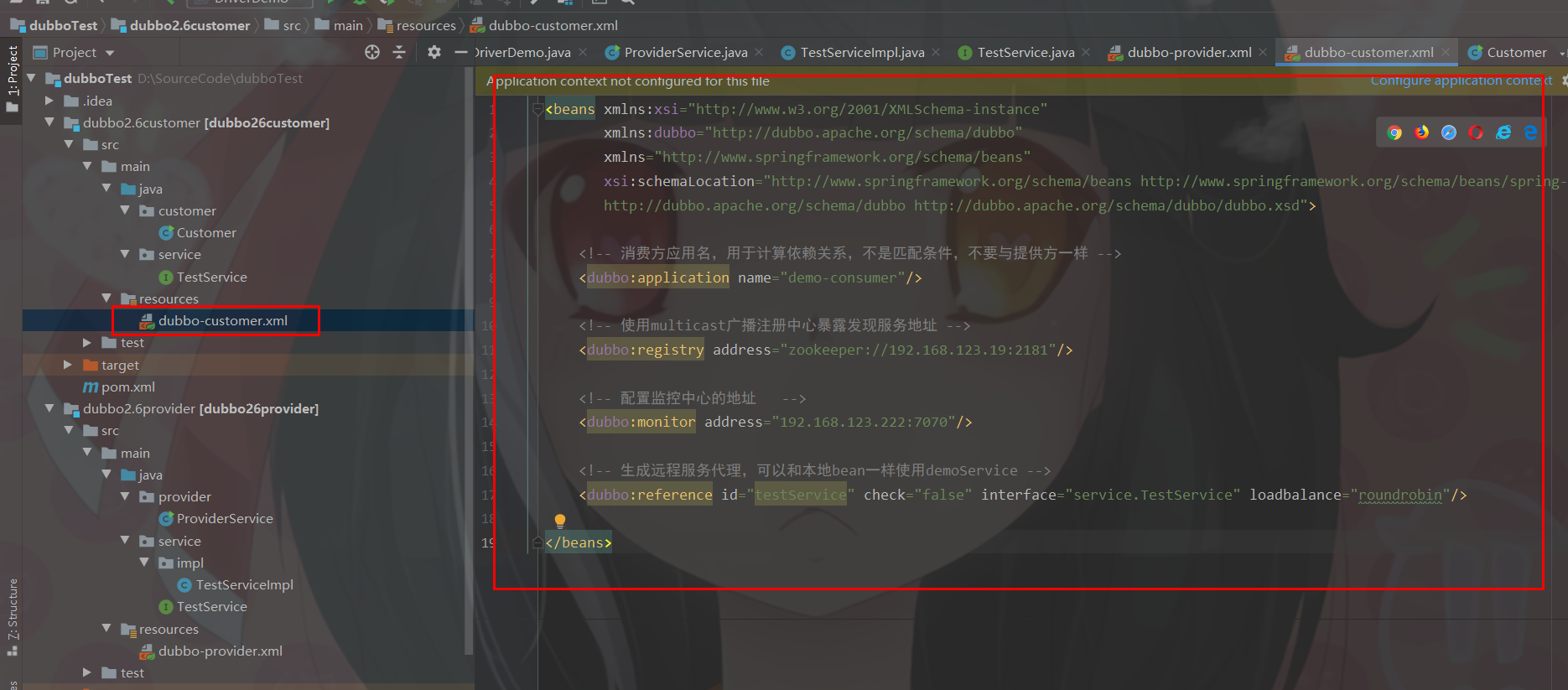This screenshot has width=1568, height=690.
Task: Open Internet Explorer browser preview icon
Action: pyautogui.click(x=1503, y=132)
